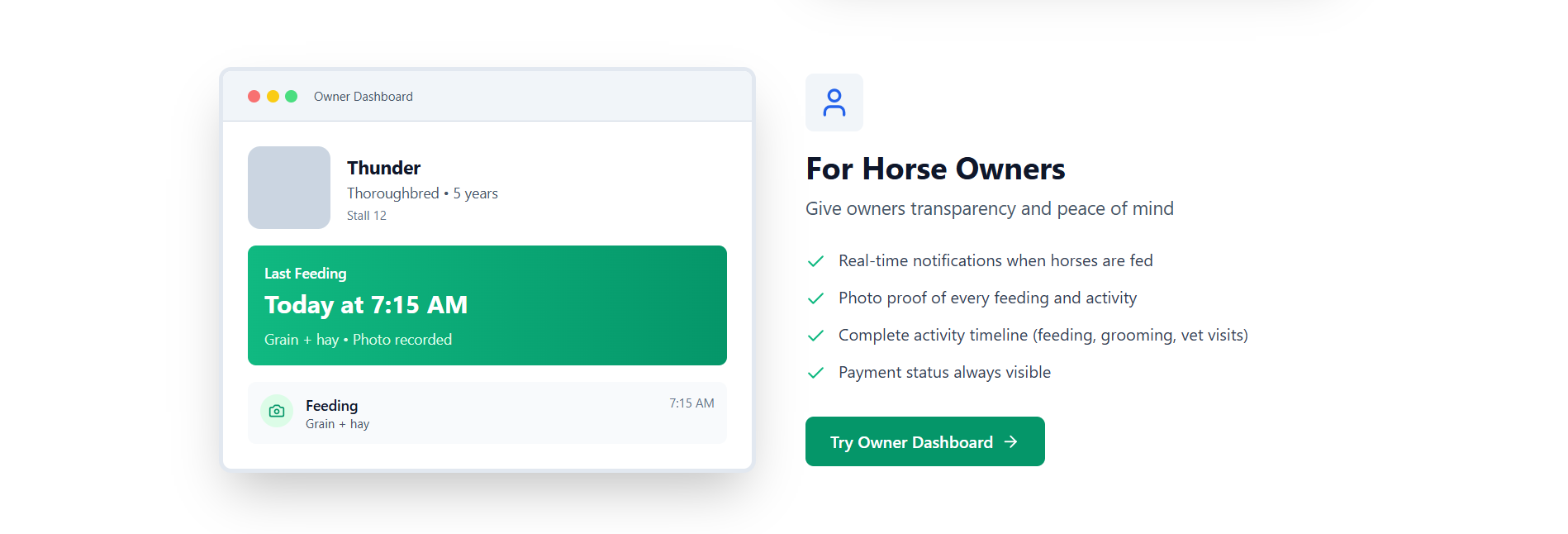Select the person icon above For Horse Owners
Image resolution: width=1568 pixels, height=534 pixels.
pyautogui.click(x=834, y=102)
